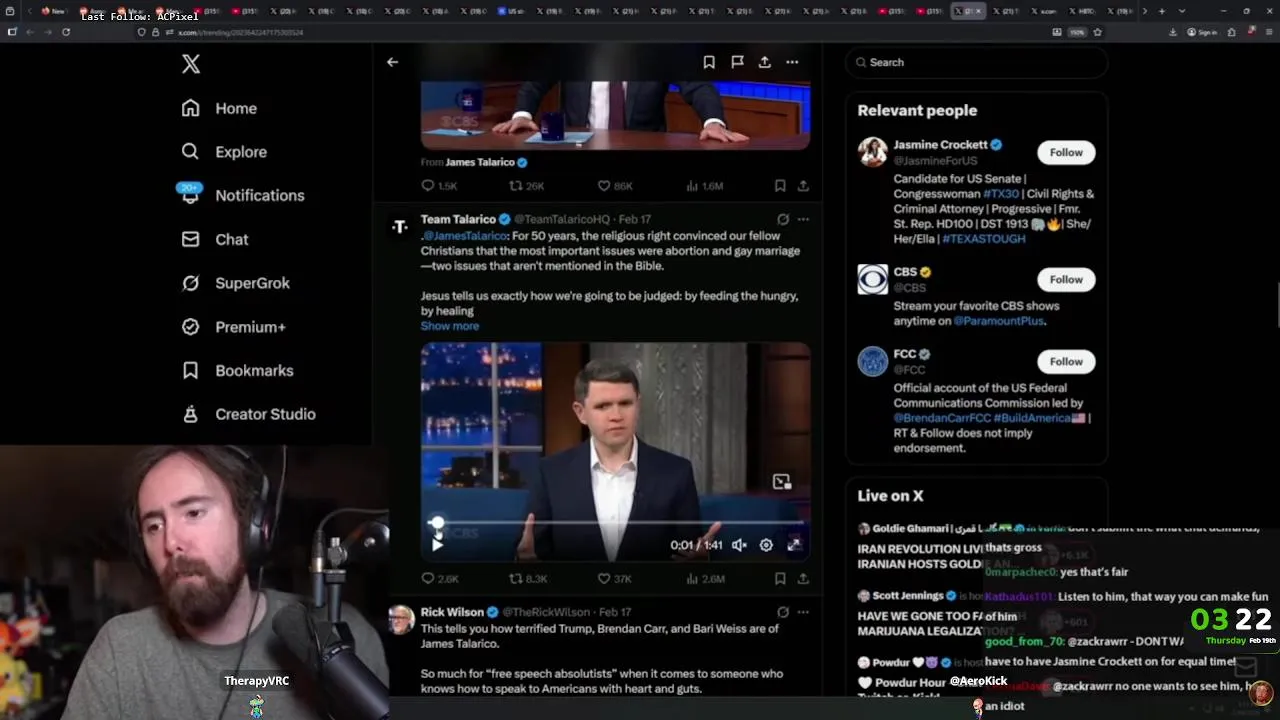Open the #TEXASTOUGH hashtag
This screenshot has height=720, width=1280.
pos(984,239)
